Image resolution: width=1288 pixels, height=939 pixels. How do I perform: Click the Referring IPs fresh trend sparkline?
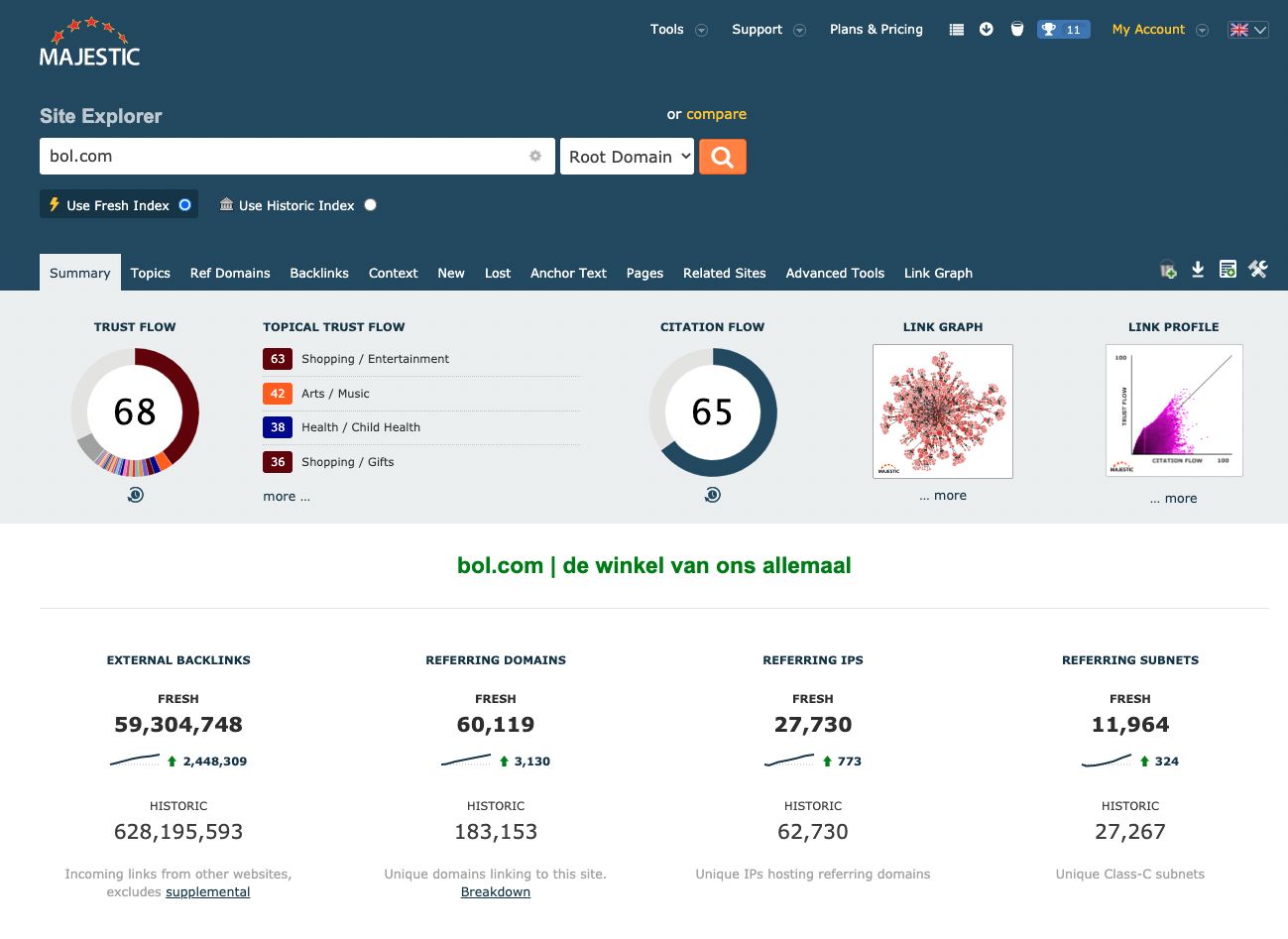coord(789,761)
